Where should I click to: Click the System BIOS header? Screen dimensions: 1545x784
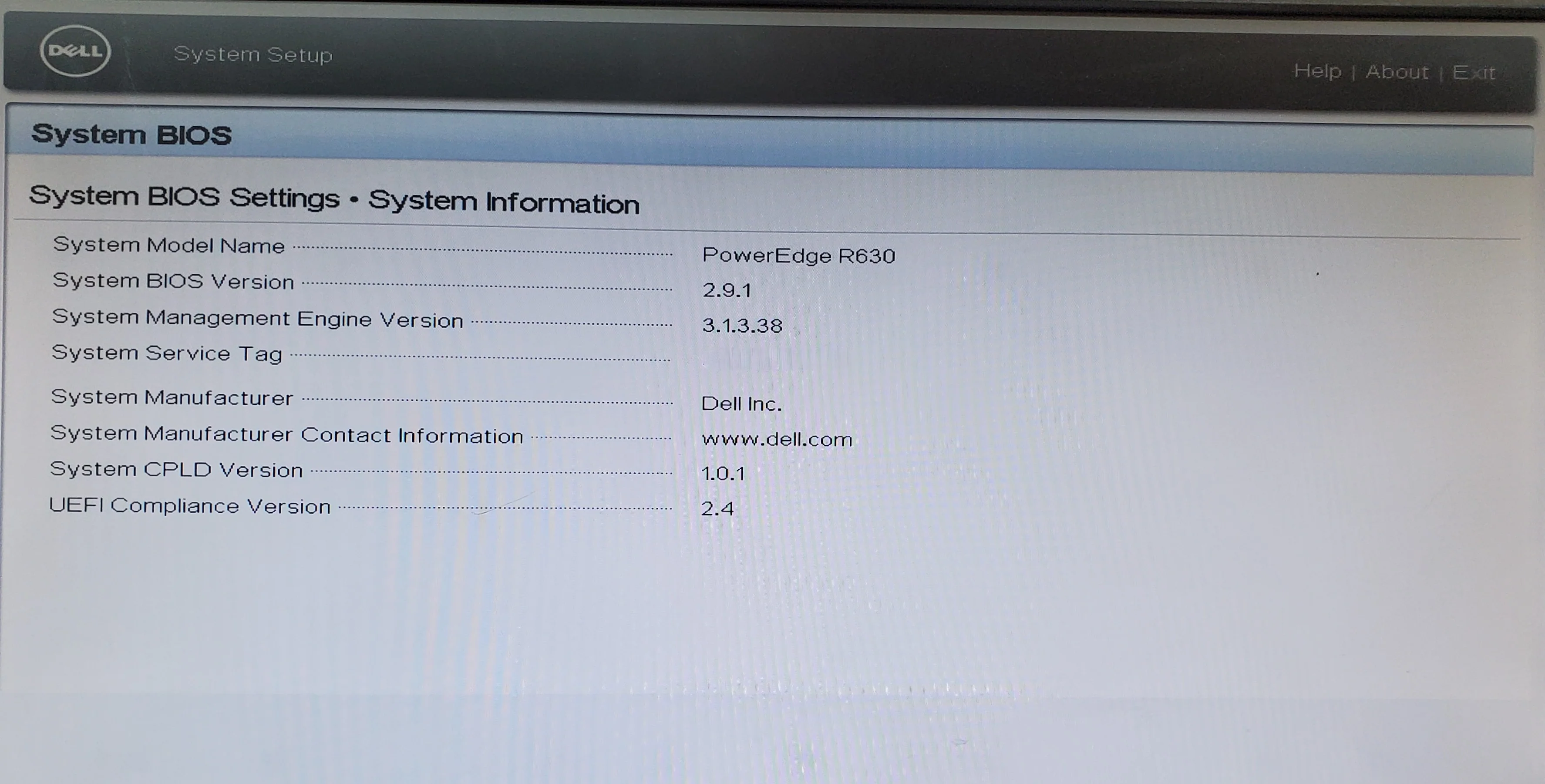pos(131,135)
